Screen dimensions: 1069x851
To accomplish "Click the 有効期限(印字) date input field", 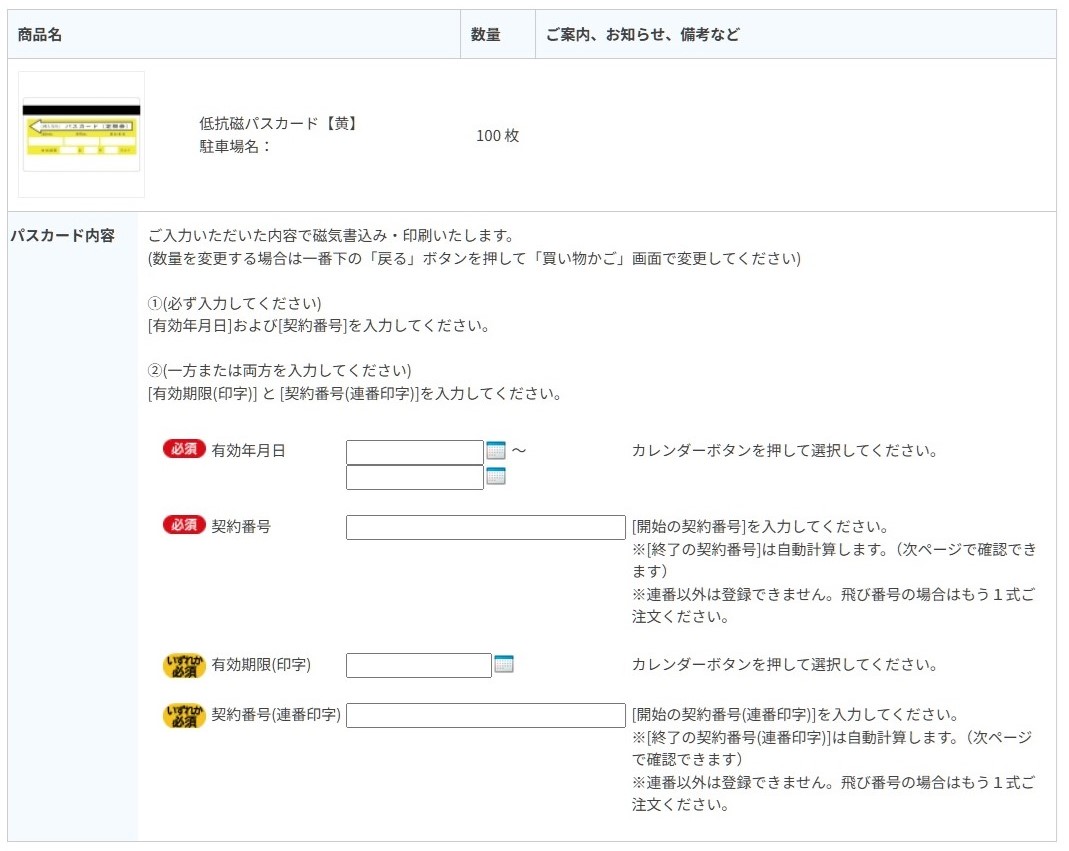I will (x=418, y=665).
